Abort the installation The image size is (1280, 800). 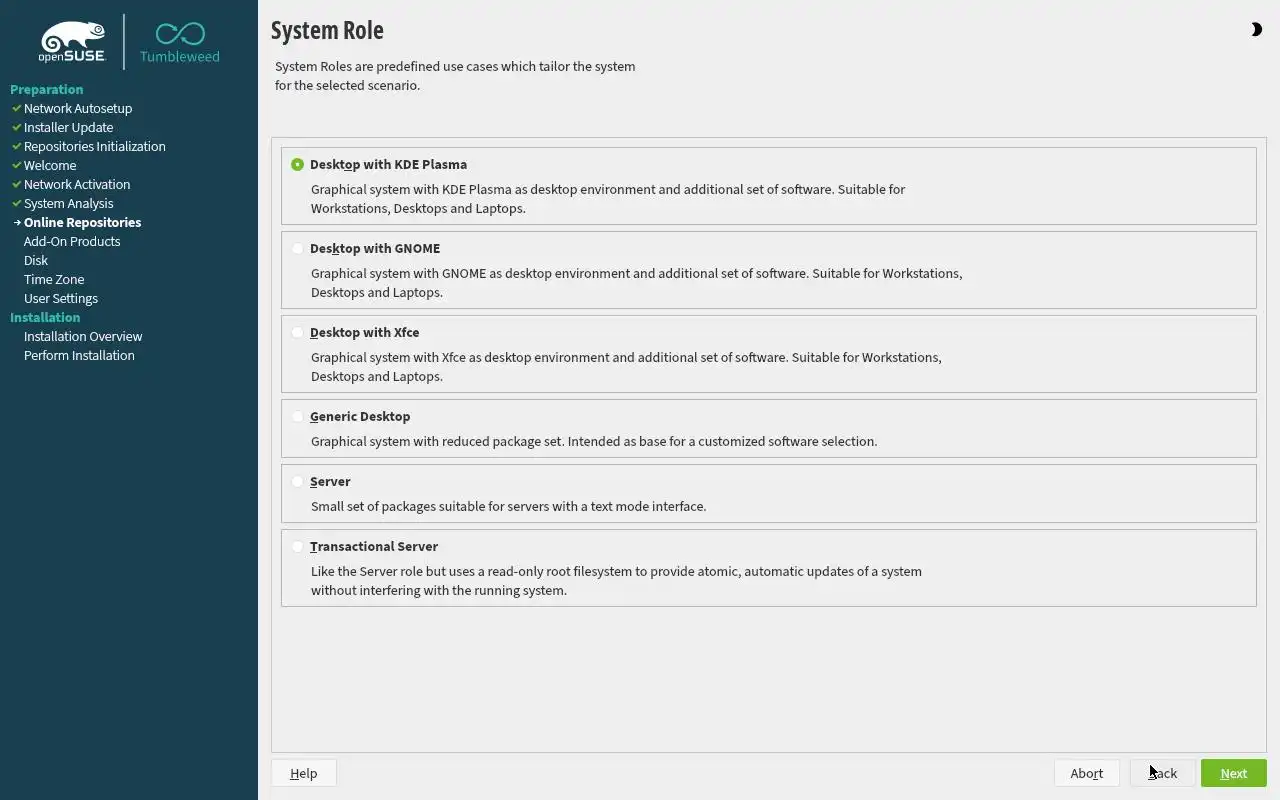tap(1086, 773)
